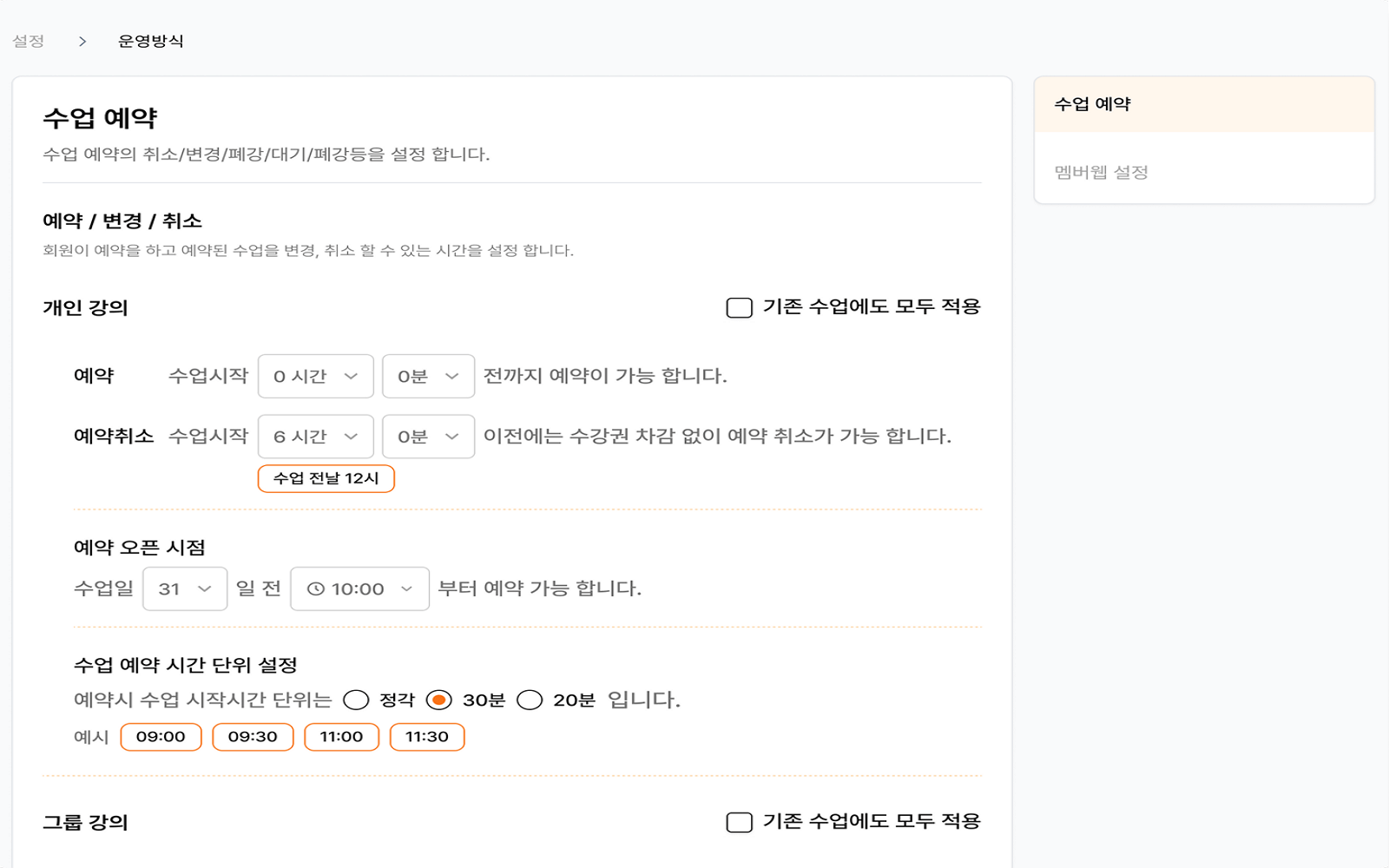
Task: Open the 0분 dropdown next to 예약
Action: pyautogui.click(x=428, y=376)
